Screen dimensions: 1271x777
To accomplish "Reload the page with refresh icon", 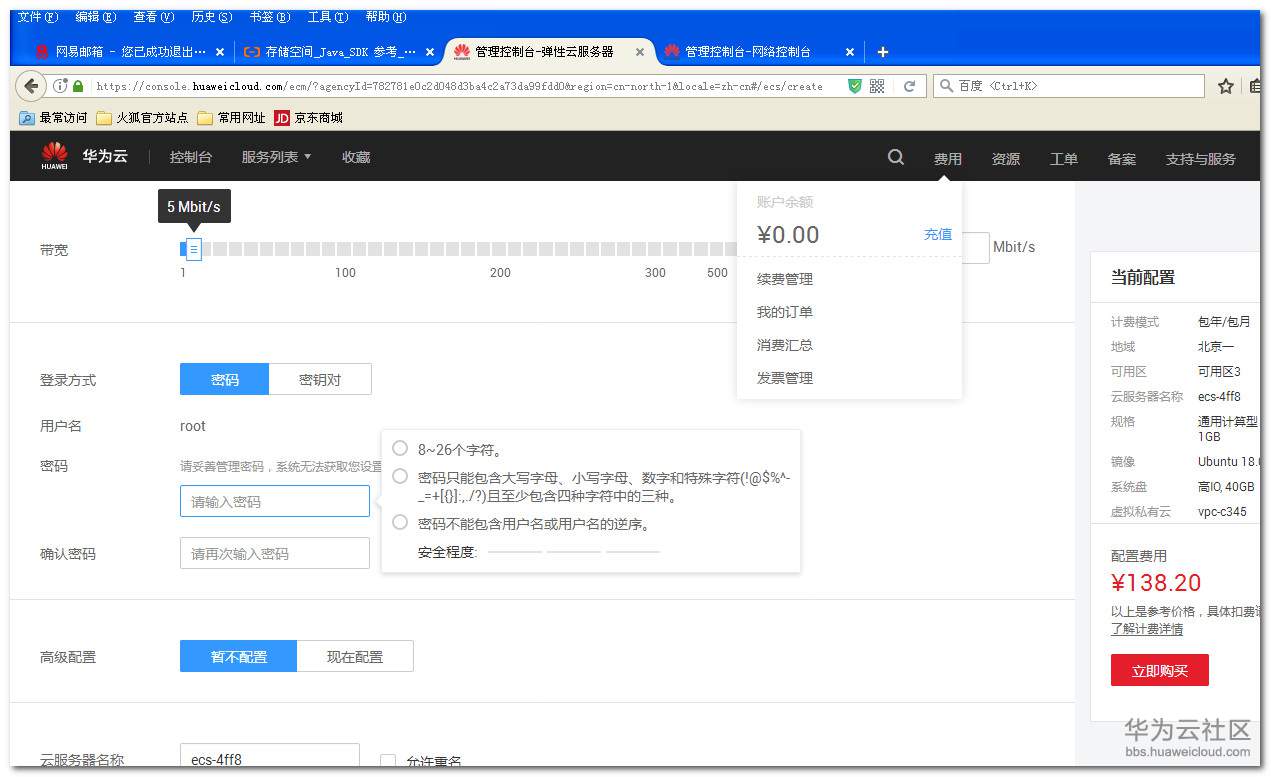I will pos(909,87).
